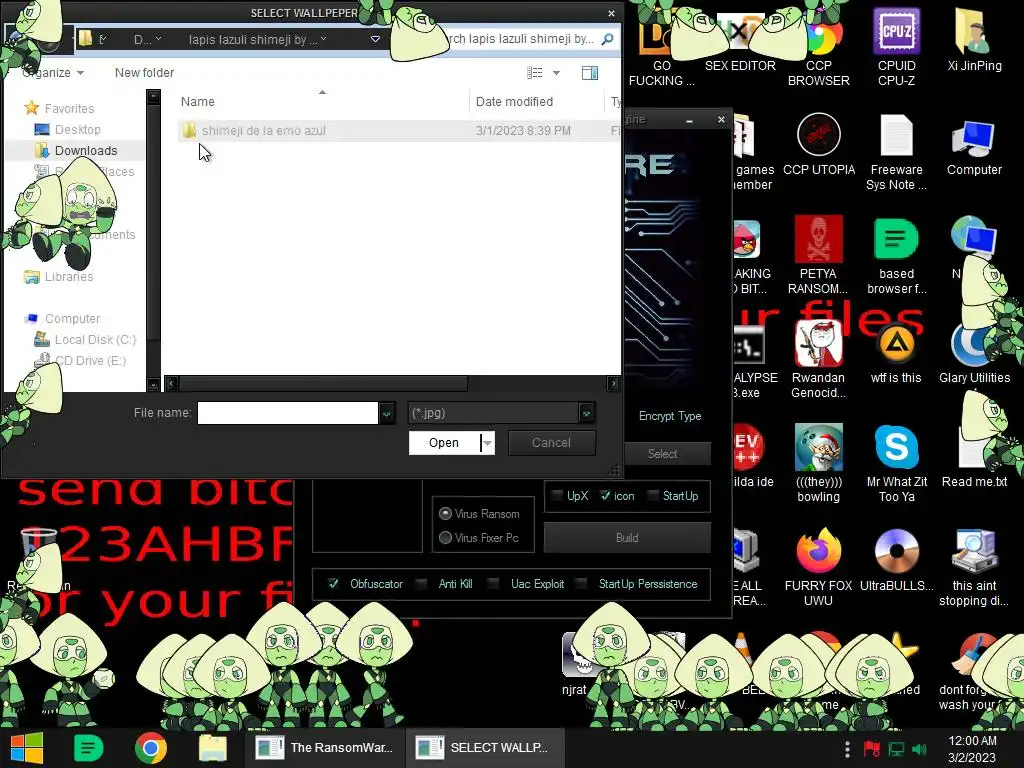Open the Computer desktop icon

coord(974,148)
